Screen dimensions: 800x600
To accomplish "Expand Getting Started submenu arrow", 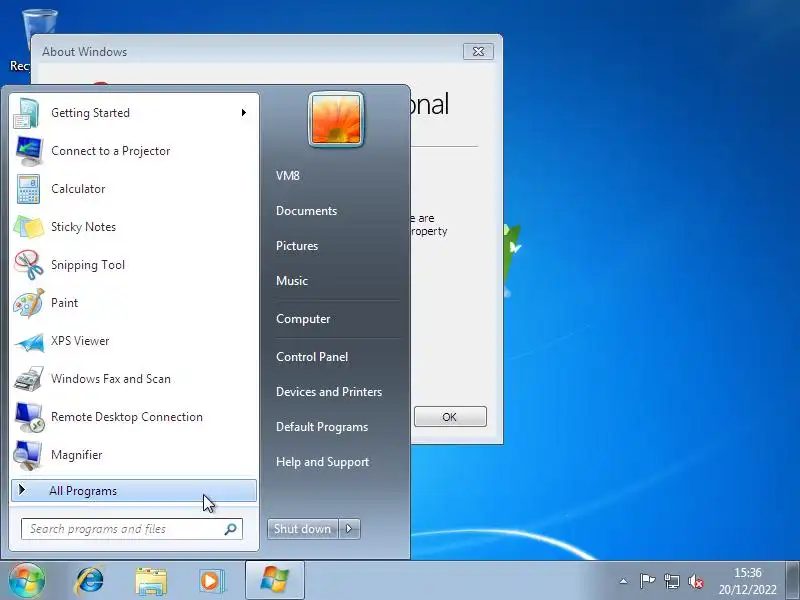I will pos(244,113).
